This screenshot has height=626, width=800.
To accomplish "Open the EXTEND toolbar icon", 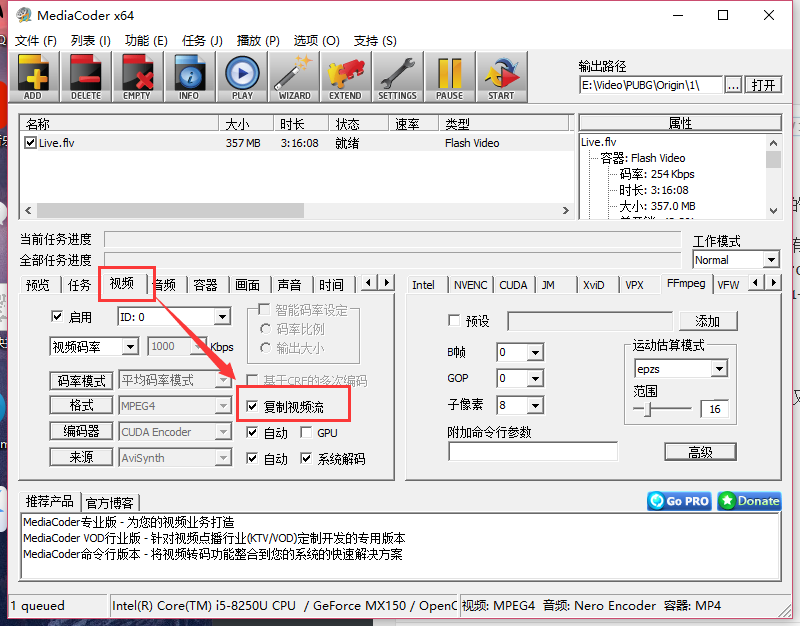I will tap(345, 77).
